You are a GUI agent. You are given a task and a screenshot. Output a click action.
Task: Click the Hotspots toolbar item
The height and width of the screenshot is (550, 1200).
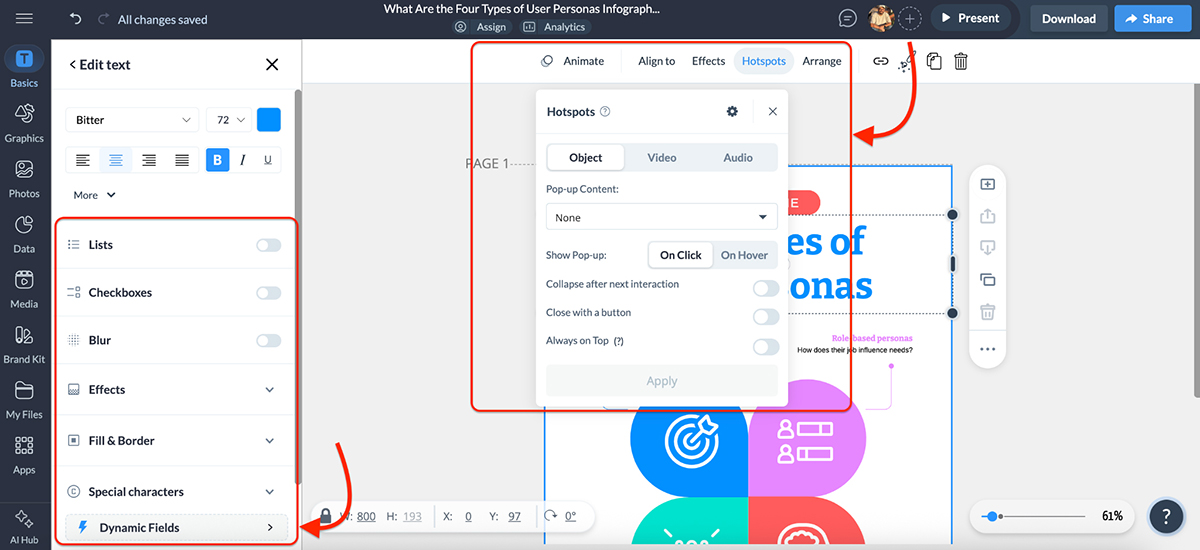coord(764,61)
